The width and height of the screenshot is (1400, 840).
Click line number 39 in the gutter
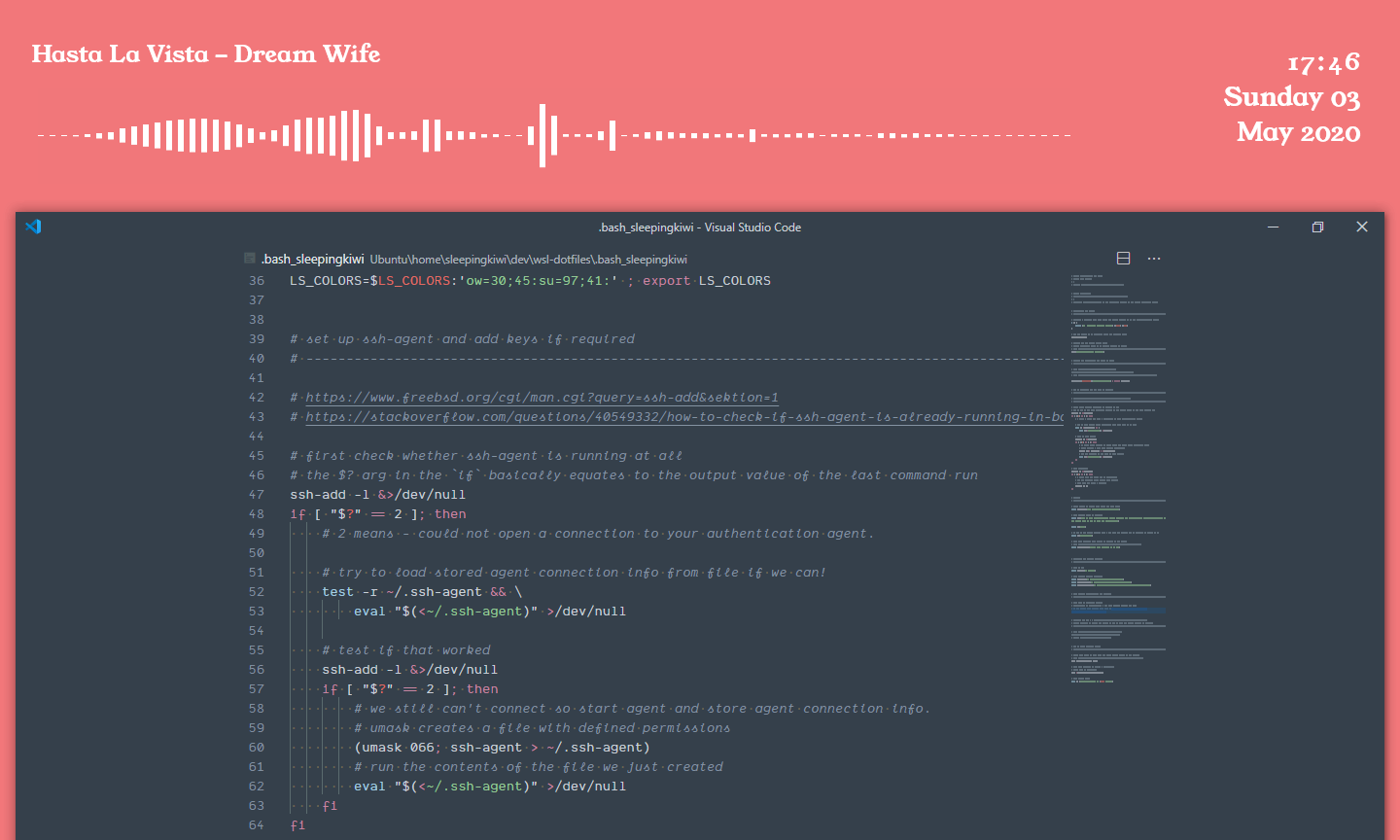[257, 339]
